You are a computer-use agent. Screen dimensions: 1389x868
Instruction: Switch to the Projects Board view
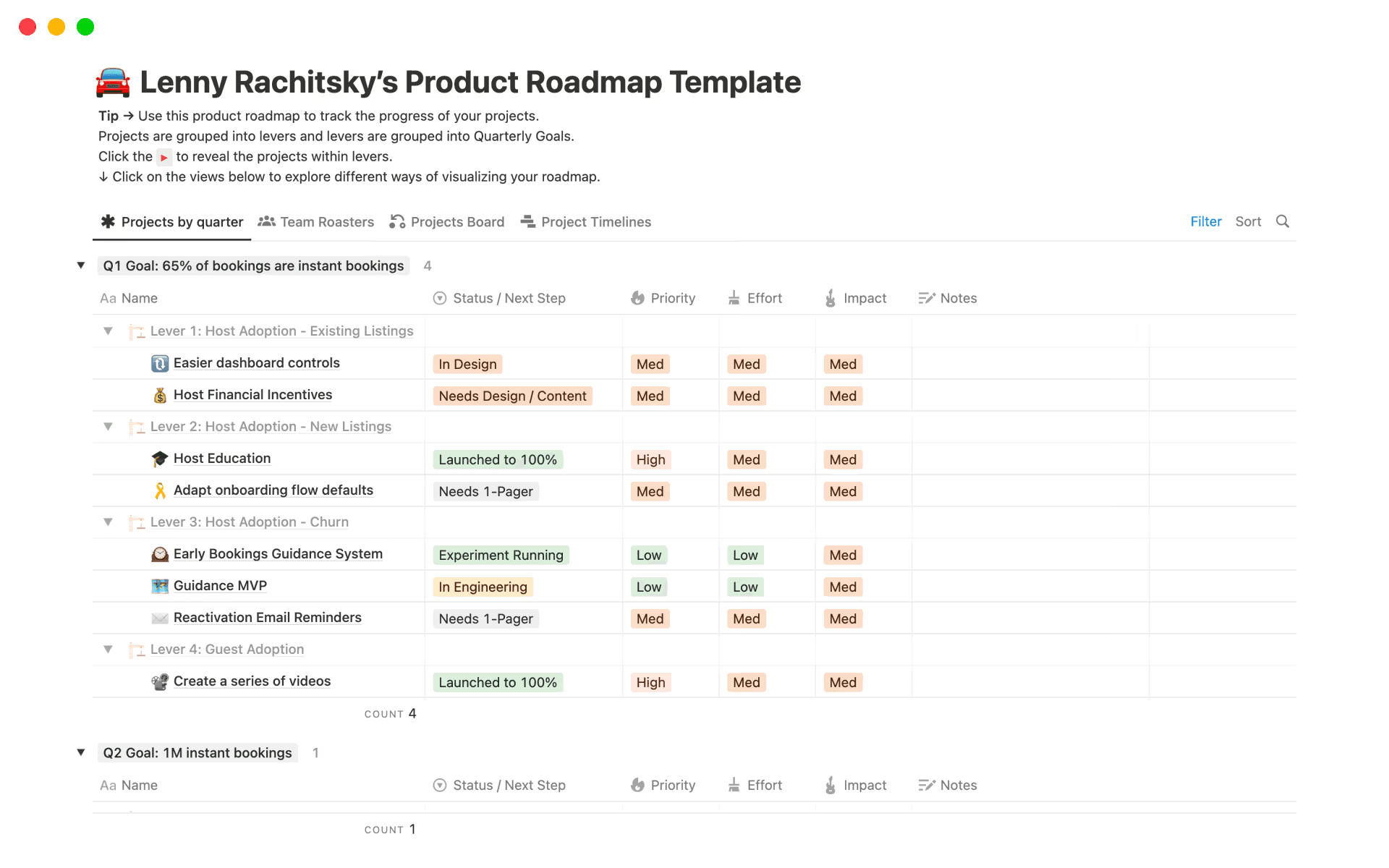[456, 221]
